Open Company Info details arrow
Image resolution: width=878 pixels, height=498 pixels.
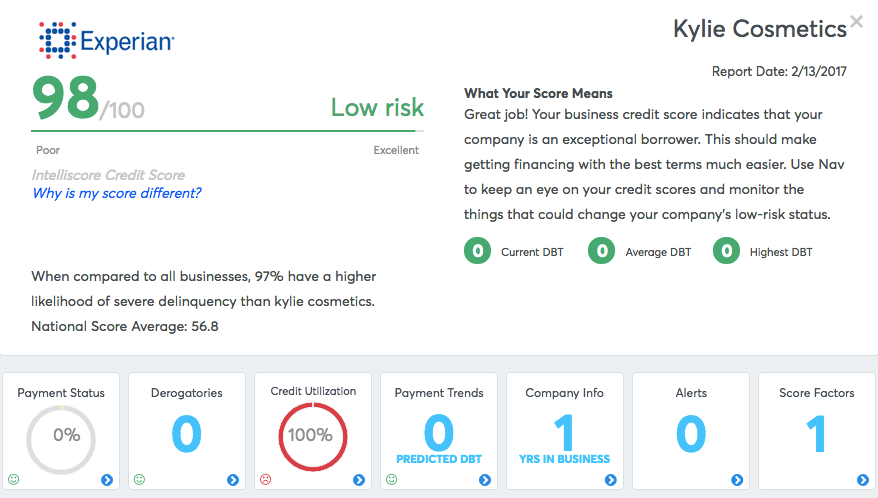click(611, 480)
